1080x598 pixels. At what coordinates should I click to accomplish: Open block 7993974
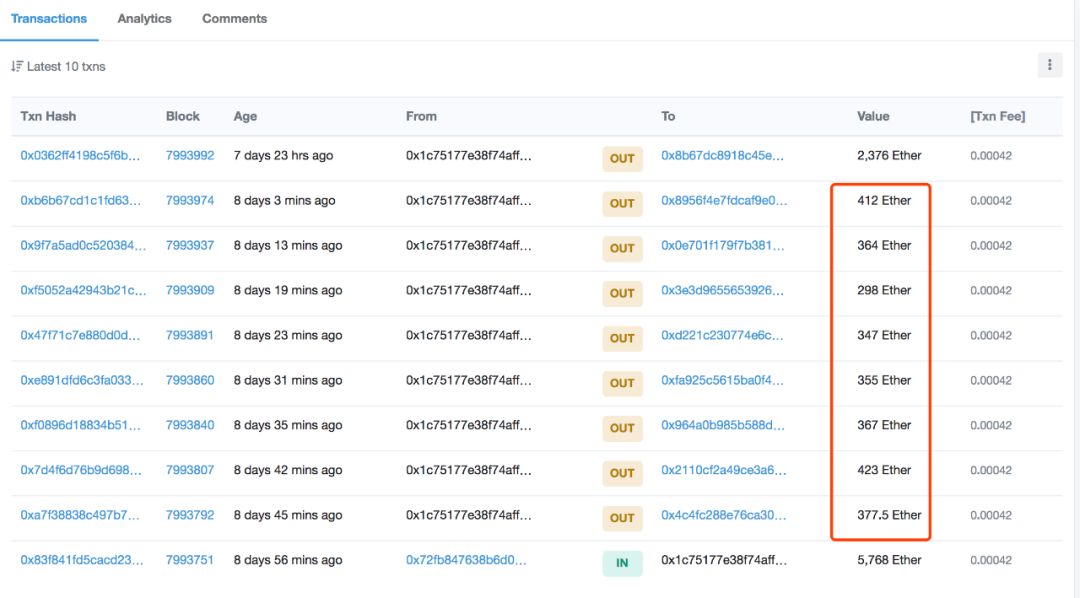190,200
